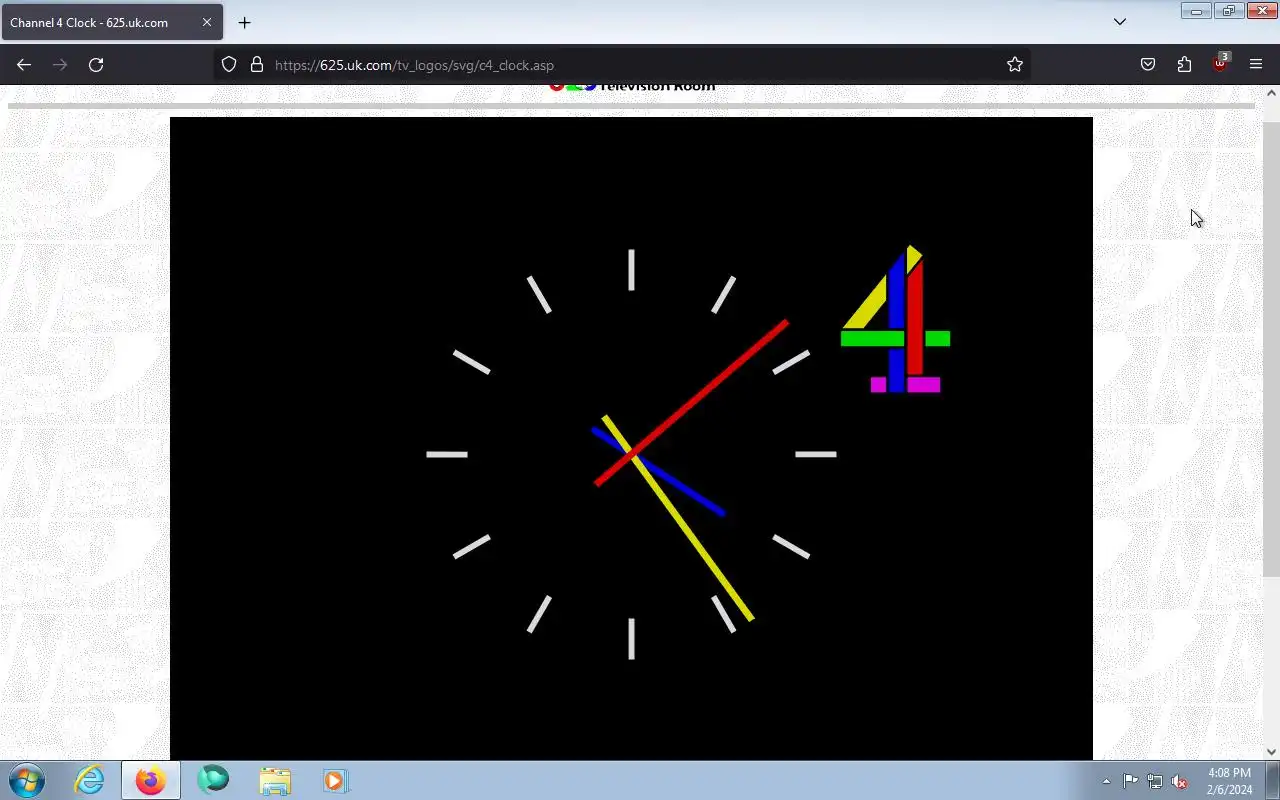Open the extensions puzzle icon
The image size is (1280, 800).
(x=1184, y=65)
